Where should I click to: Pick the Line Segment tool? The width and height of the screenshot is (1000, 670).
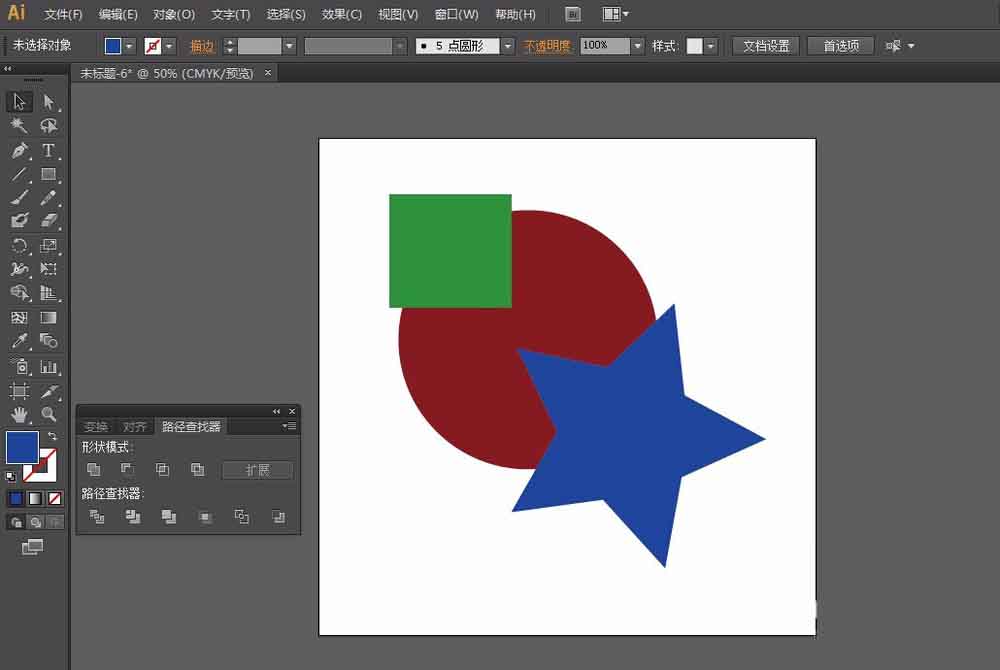click(x=19, y=174)
